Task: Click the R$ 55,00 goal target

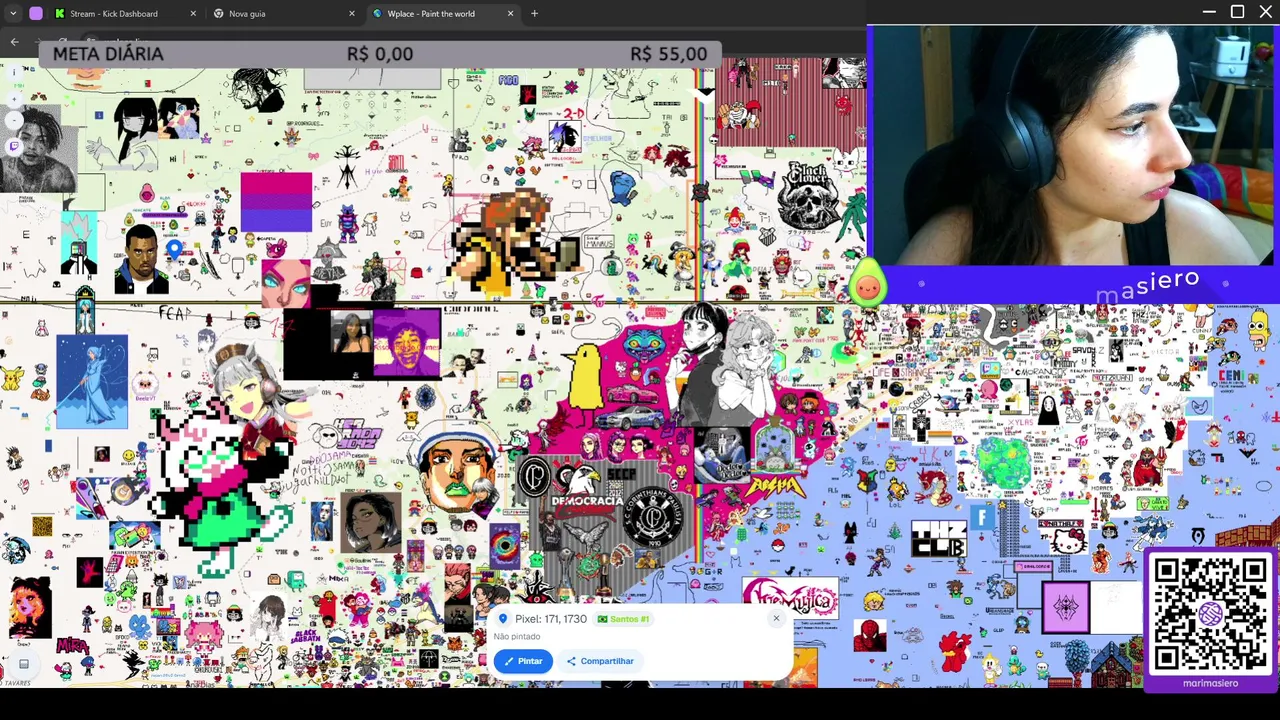Action: (669, 54)
